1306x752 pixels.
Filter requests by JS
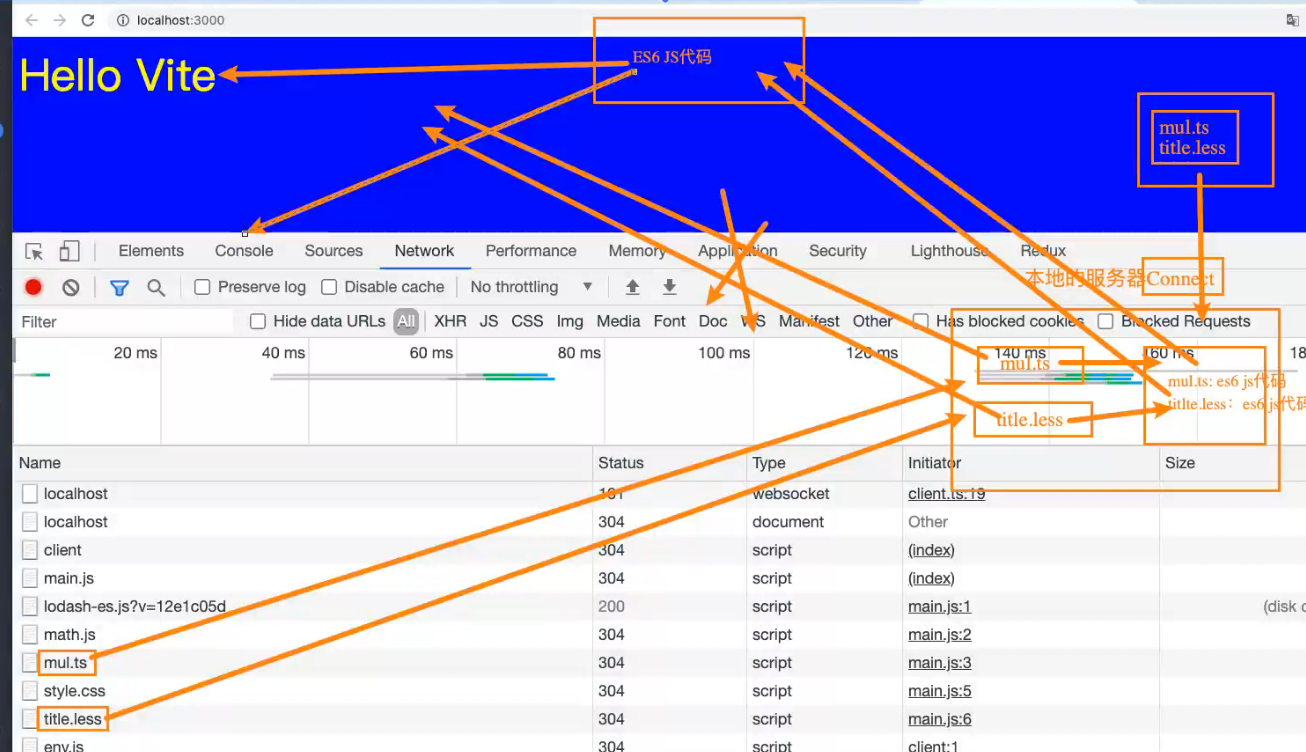pyautogui.click(x=489, y=321)
